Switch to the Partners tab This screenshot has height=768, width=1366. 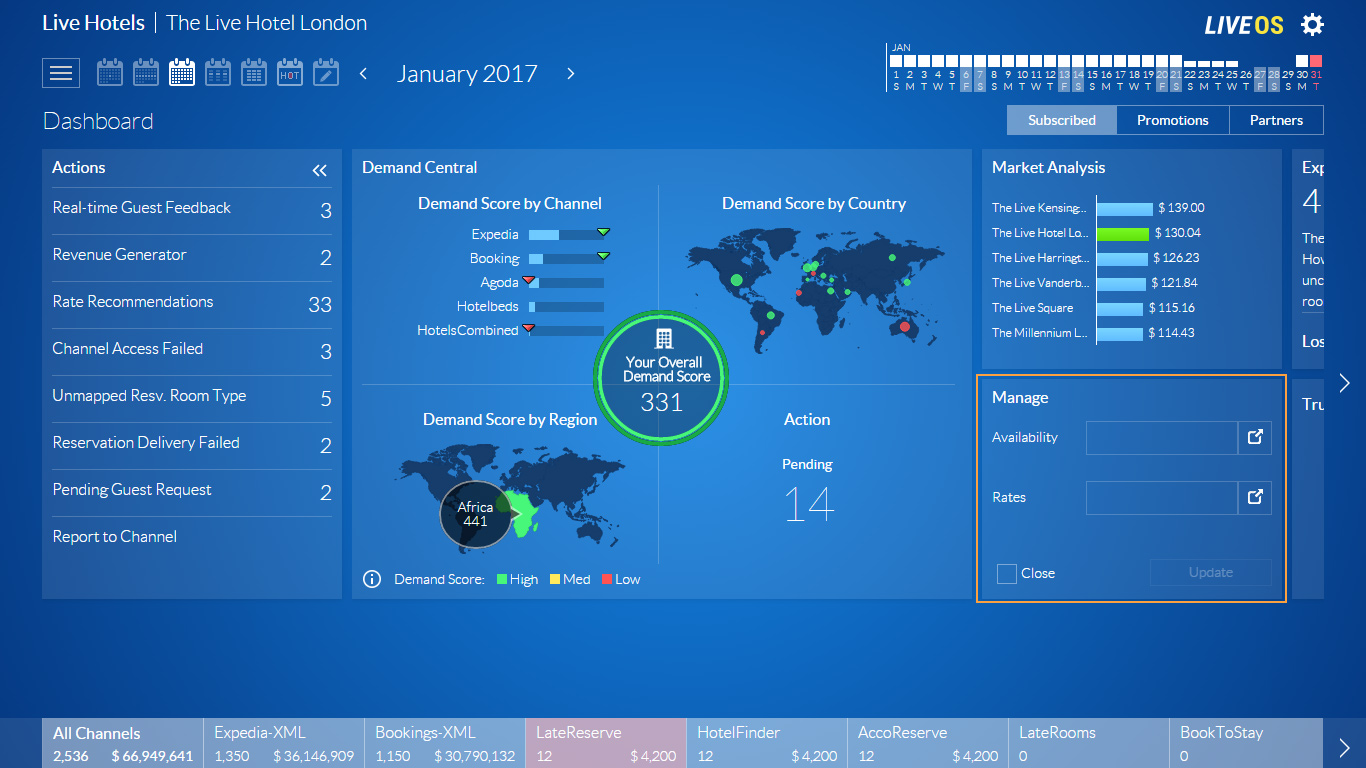click(x=1276, y=119)
